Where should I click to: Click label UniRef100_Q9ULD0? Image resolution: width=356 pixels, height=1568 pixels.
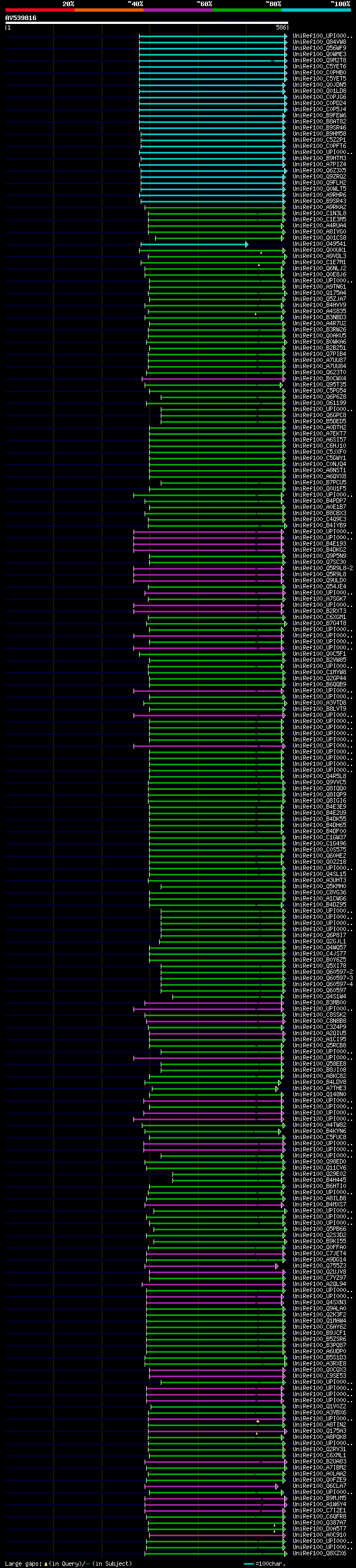point(319,580)
